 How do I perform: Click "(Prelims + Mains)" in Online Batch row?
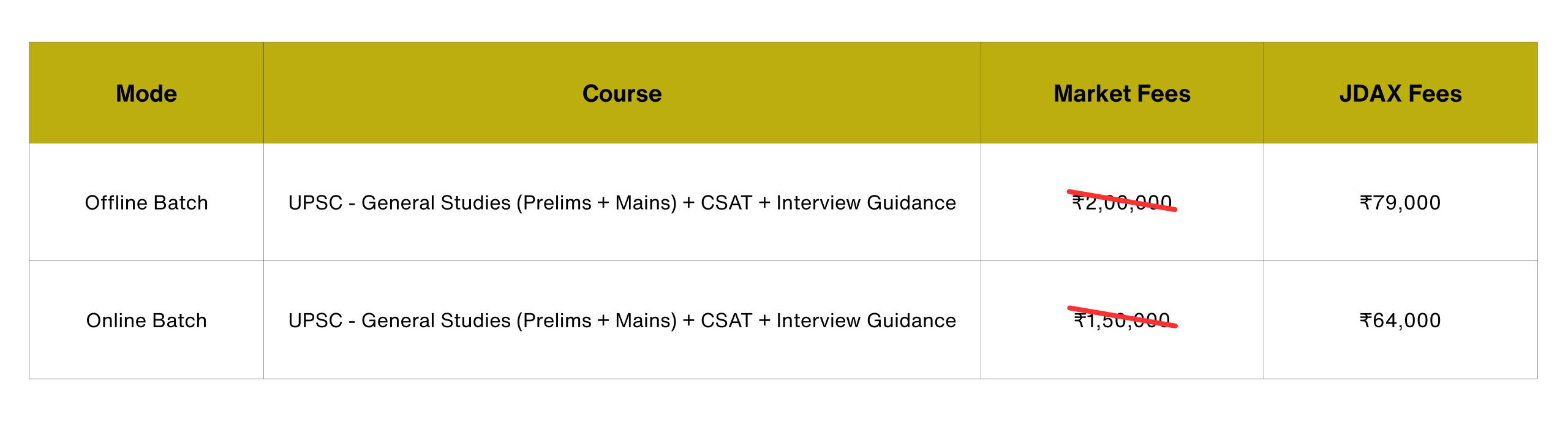(597, 320)
